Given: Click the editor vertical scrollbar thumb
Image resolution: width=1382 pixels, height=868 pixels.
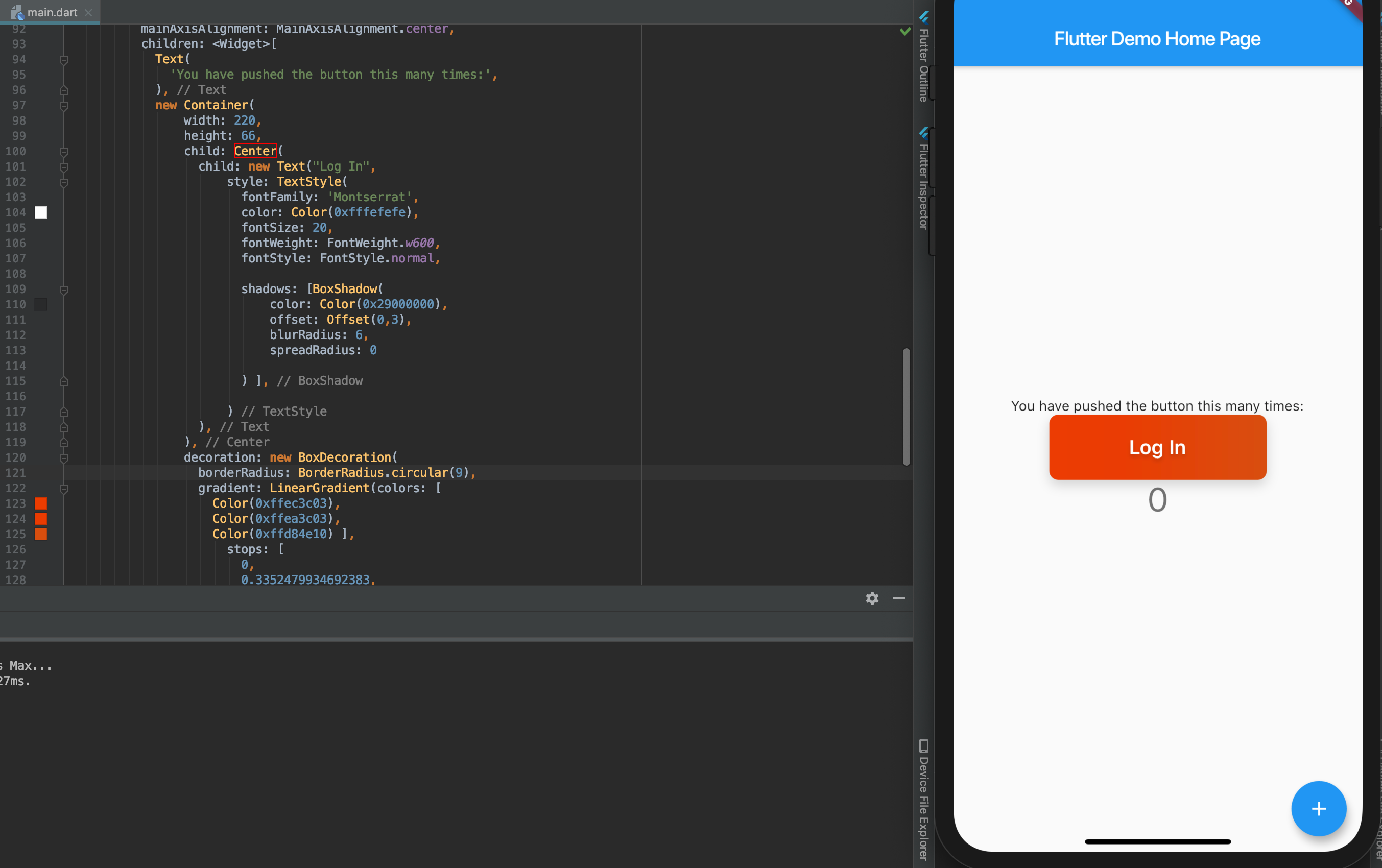Looking at the screenshot, I should [x=906, y=406].
